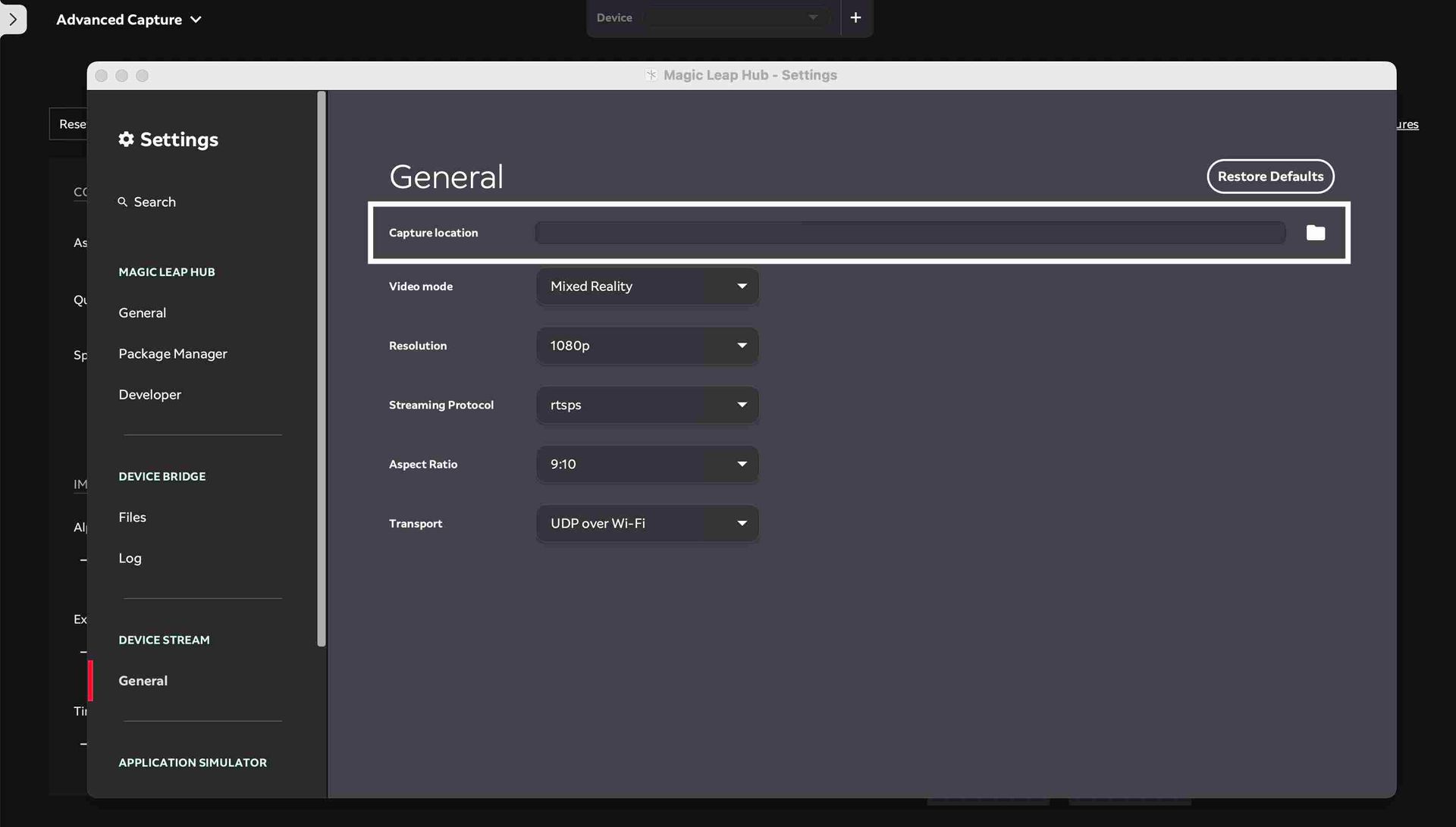Change Streaming Protocol from rtsps

[647, 405]
